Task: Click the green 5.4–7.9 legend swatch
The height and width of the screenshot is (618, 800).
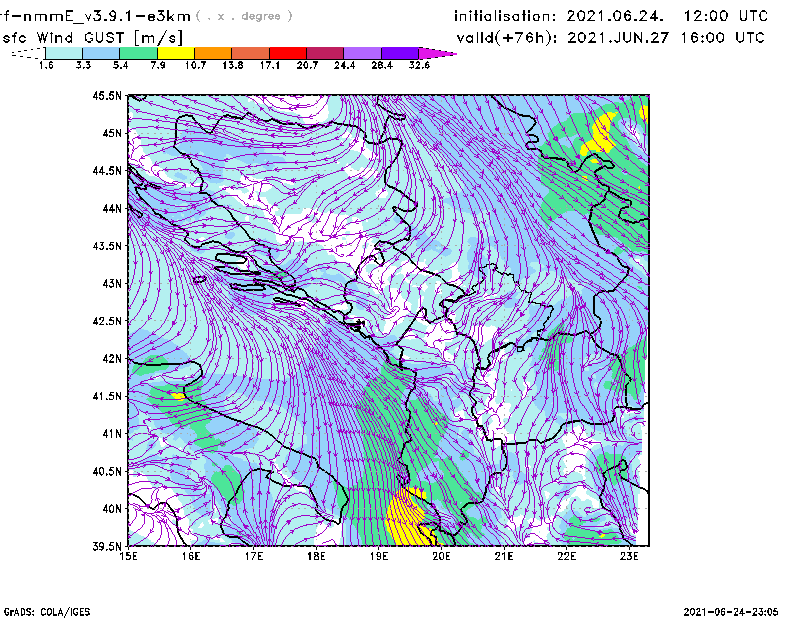Action: pyautogui.click(x=138, y=53)
